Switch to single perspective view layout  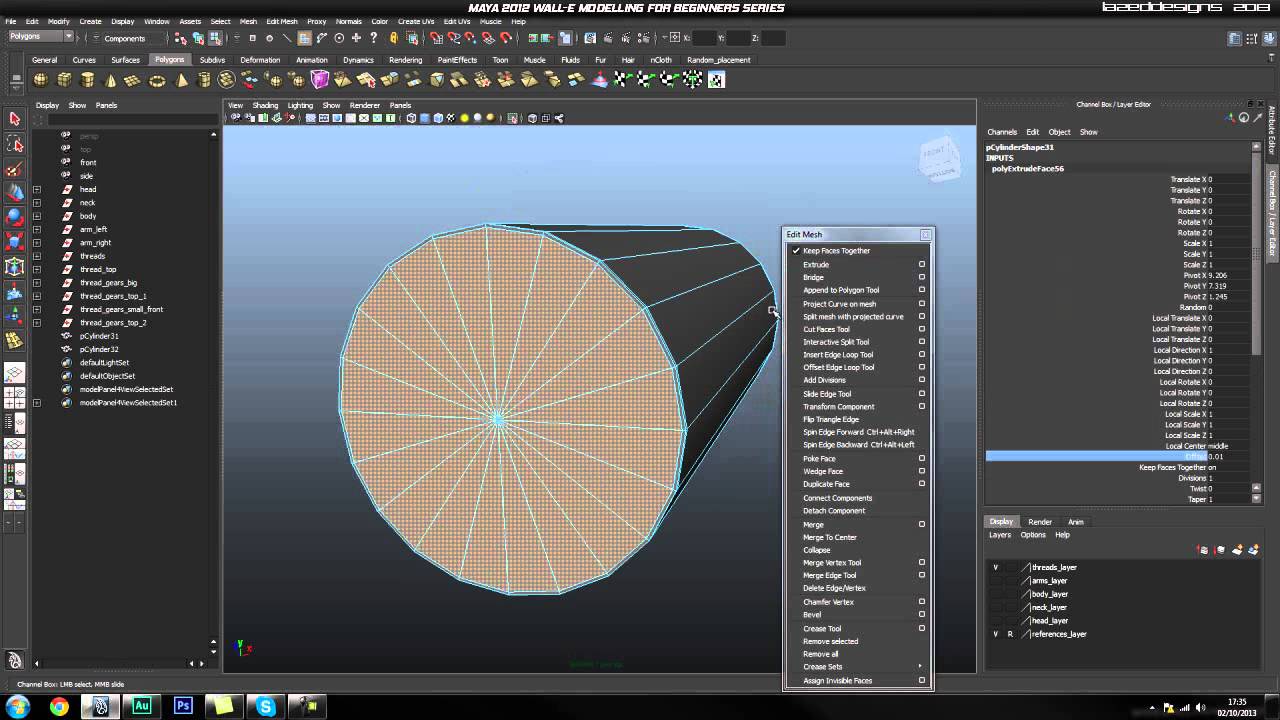click(14, 373)
